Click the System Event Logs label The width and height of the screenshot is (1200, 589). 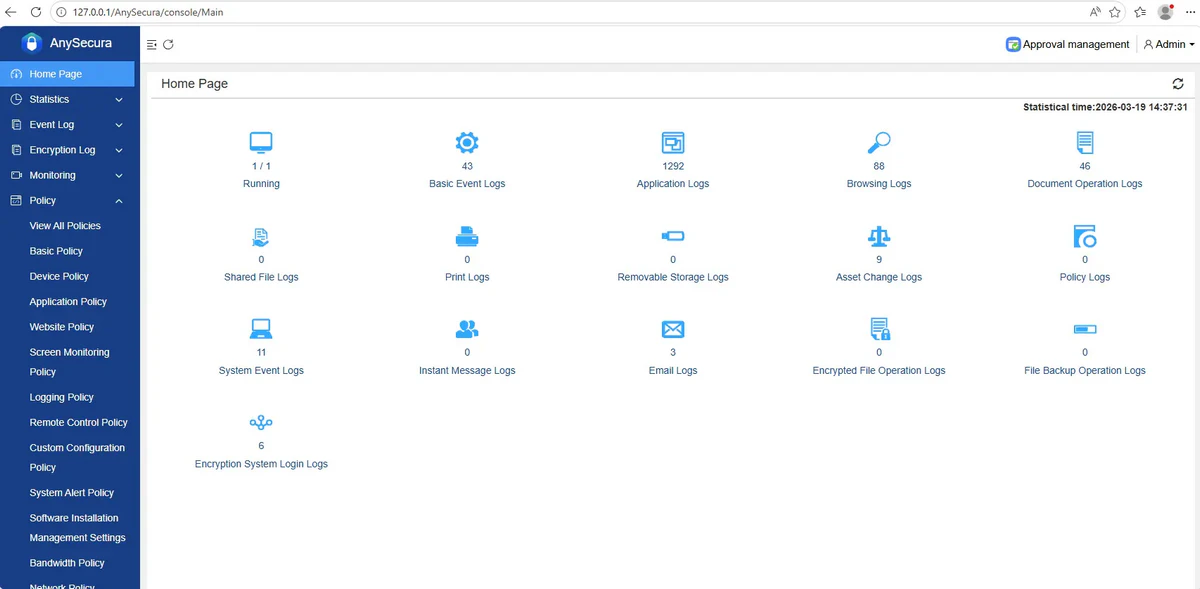click(x=261, y=370)
